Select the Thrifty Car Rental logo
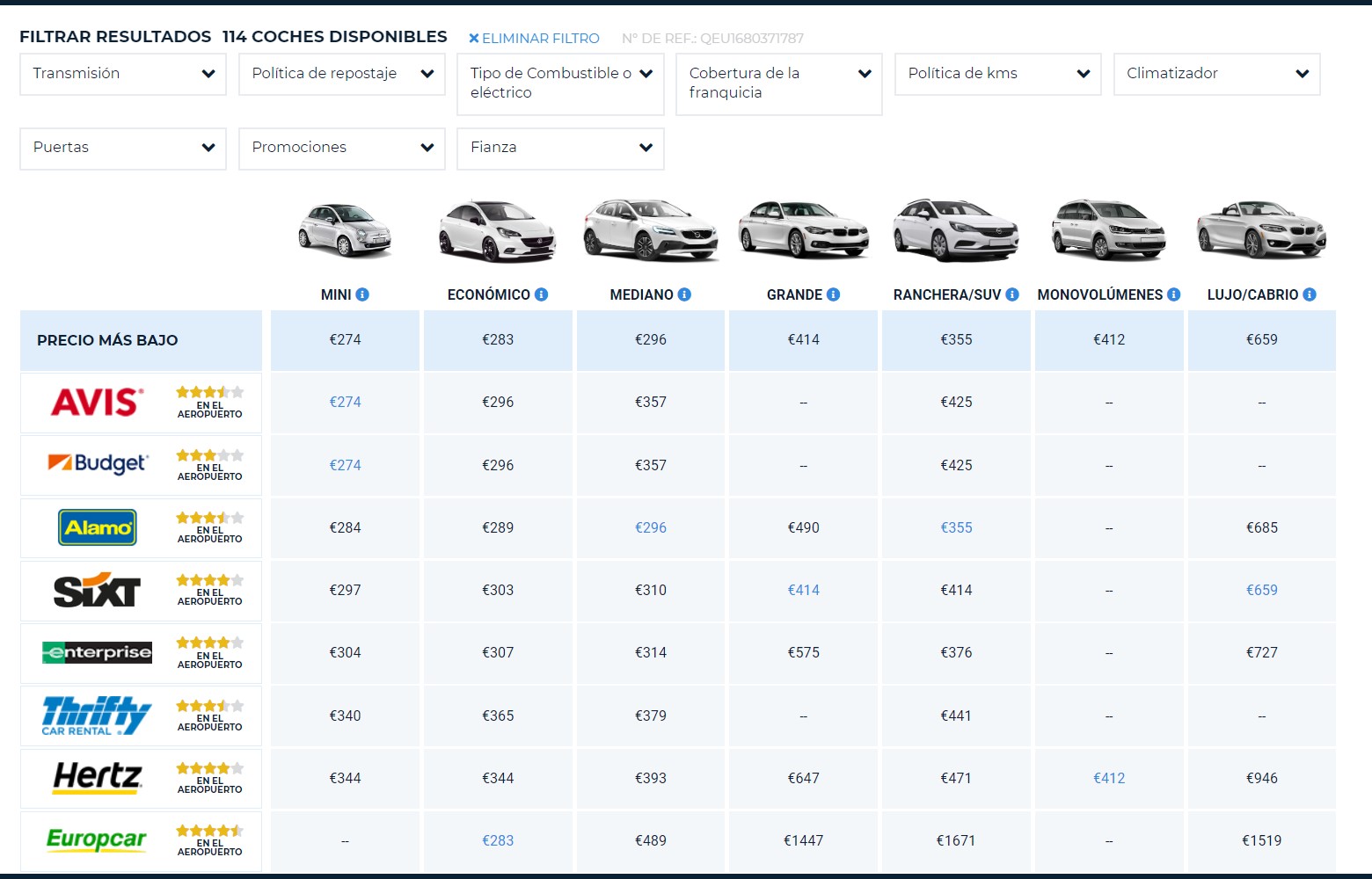Screen dimensions: 1372x879 click(x=97, y=716)
